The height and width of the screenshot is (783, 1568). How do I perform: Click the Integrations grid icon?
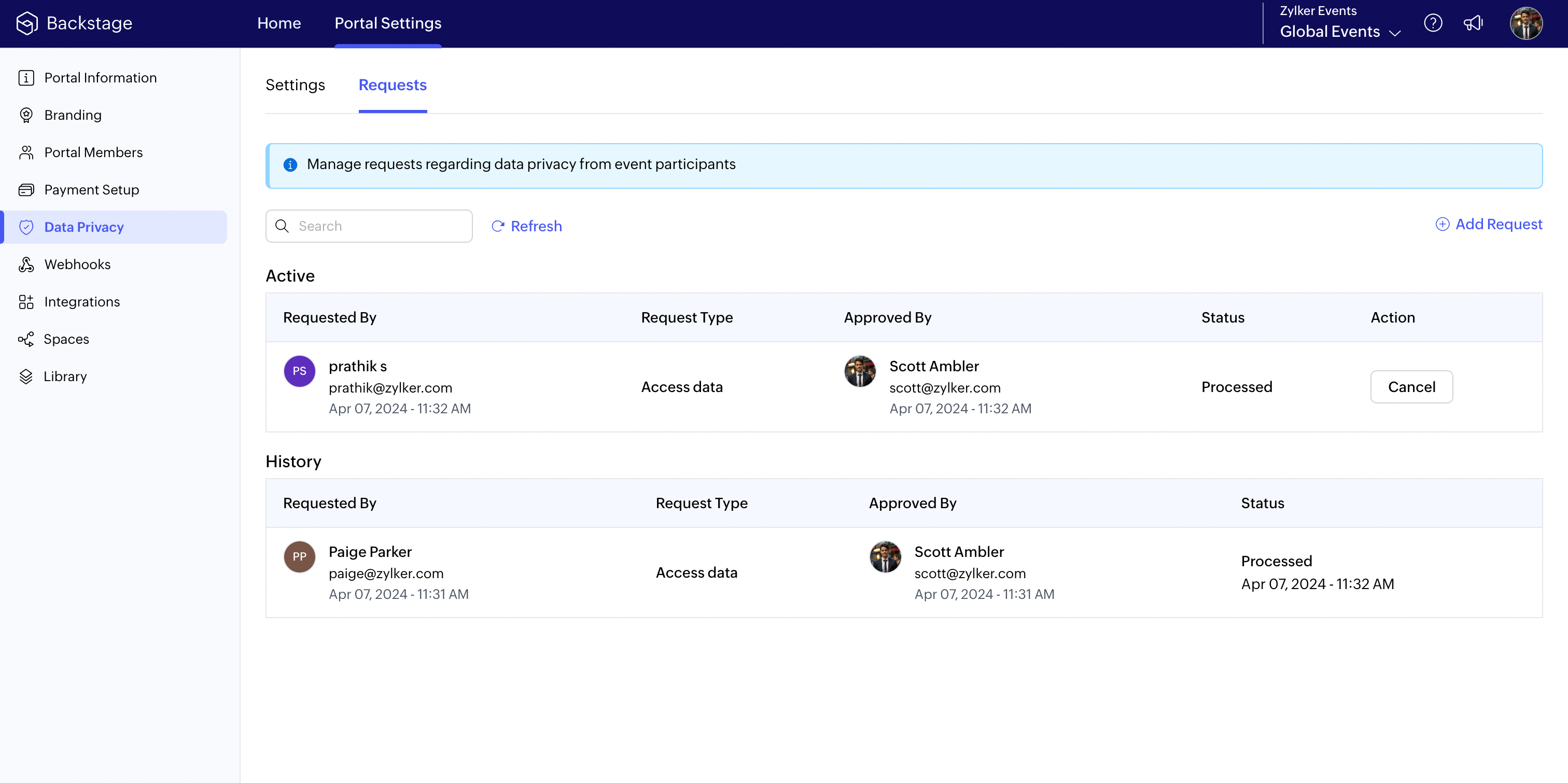[26, 302]
